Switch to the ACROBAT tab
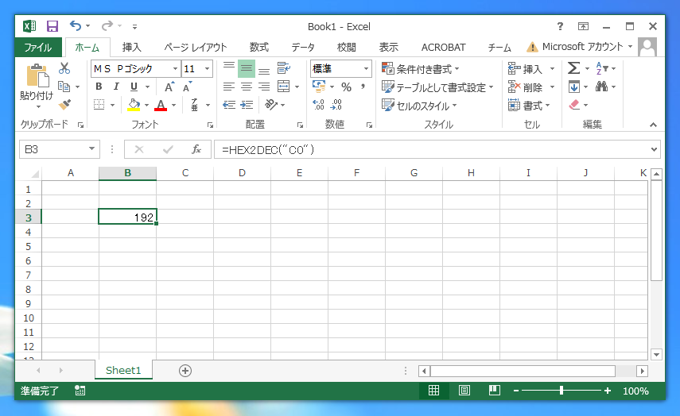Screen dimensions: 680x416 click(x=443, y=47)
